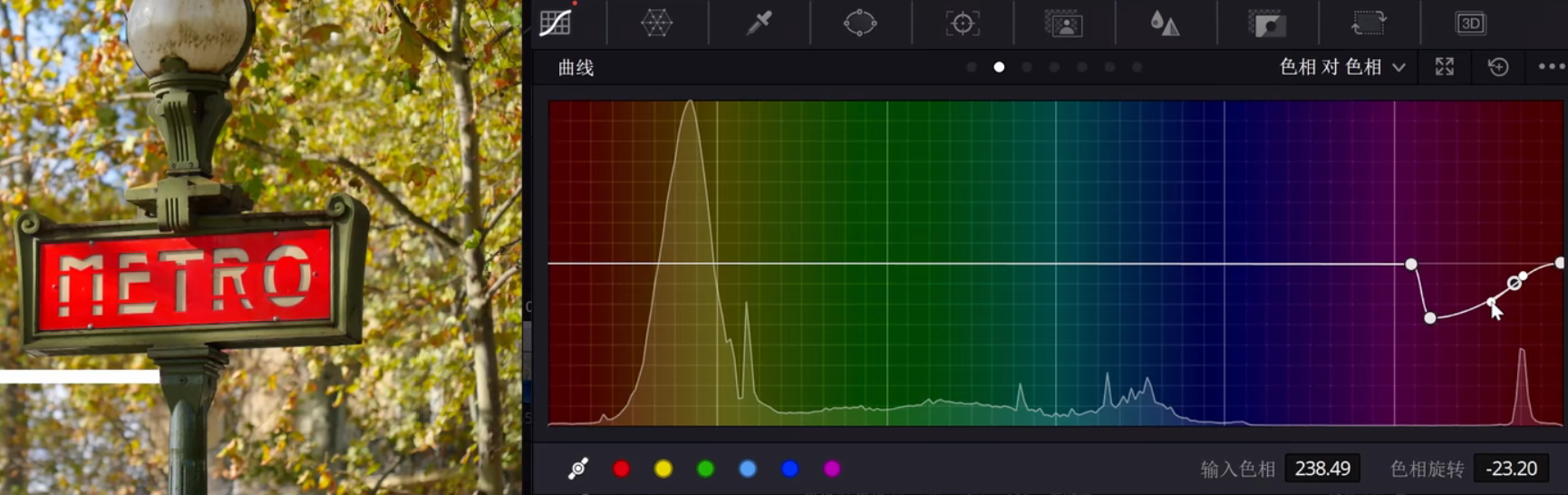
Task: Switch to the first curves page dot
Action: pyautogui.click(x=971, y=67)
